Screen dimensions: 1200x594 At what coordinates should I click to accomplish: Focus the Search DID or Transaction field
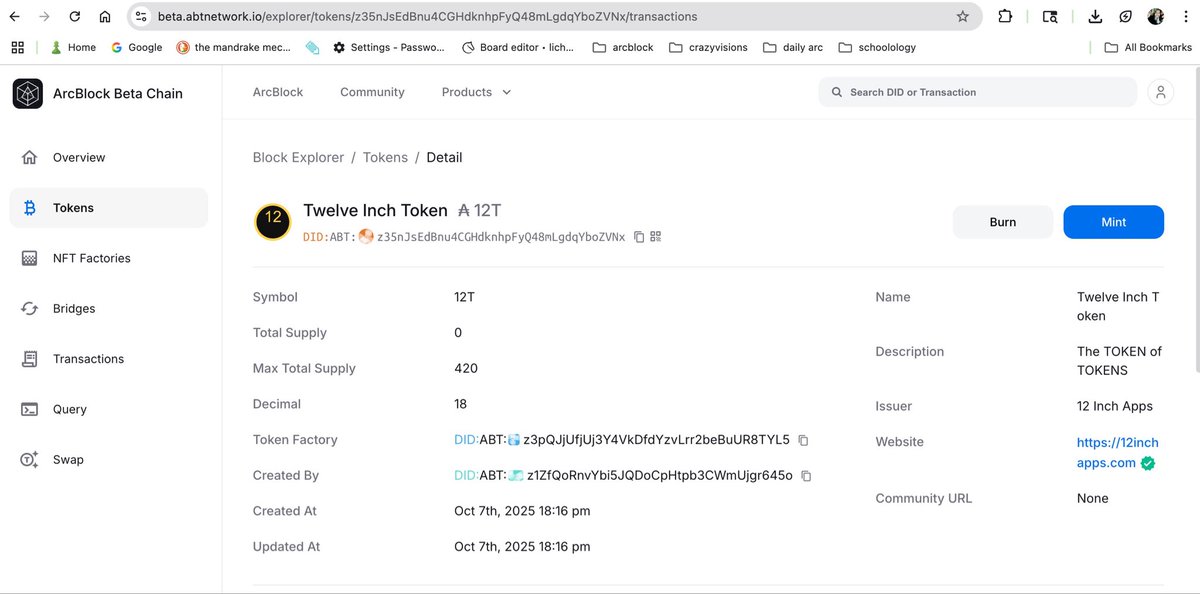pyautogui.click(x=977, y=92)
